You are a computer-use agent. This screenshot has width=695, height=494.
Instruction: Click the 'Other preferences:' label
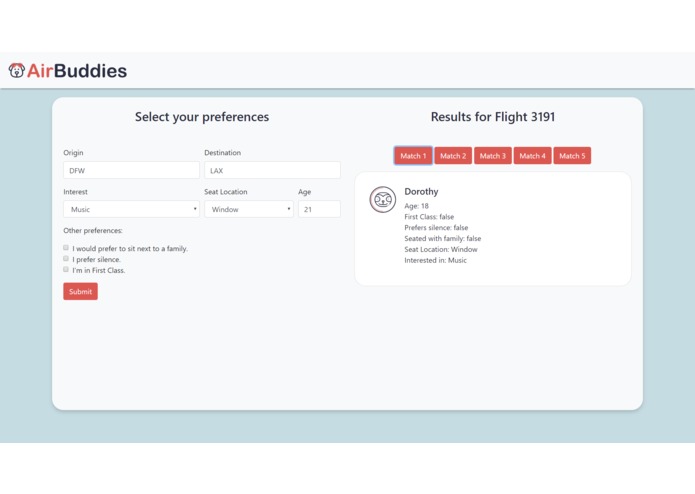tap(93, 230)
